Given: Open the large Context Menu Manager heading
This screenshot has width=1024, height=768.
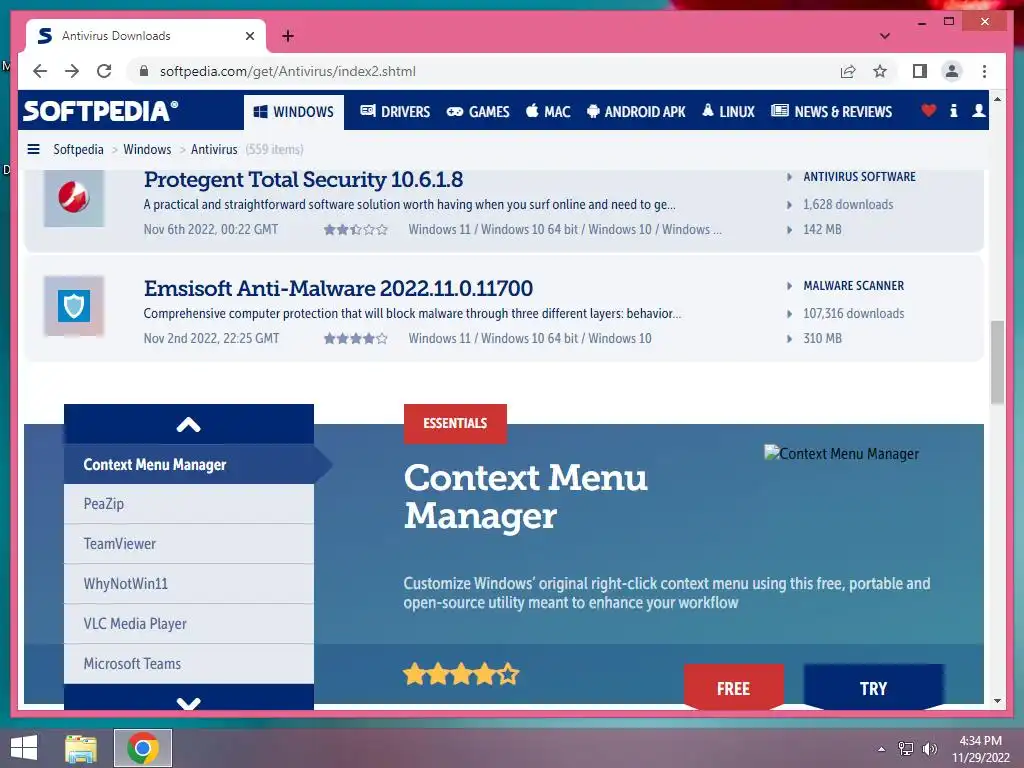Looking at the screenshot, I should pyautogui.click(x=526, y=497).
